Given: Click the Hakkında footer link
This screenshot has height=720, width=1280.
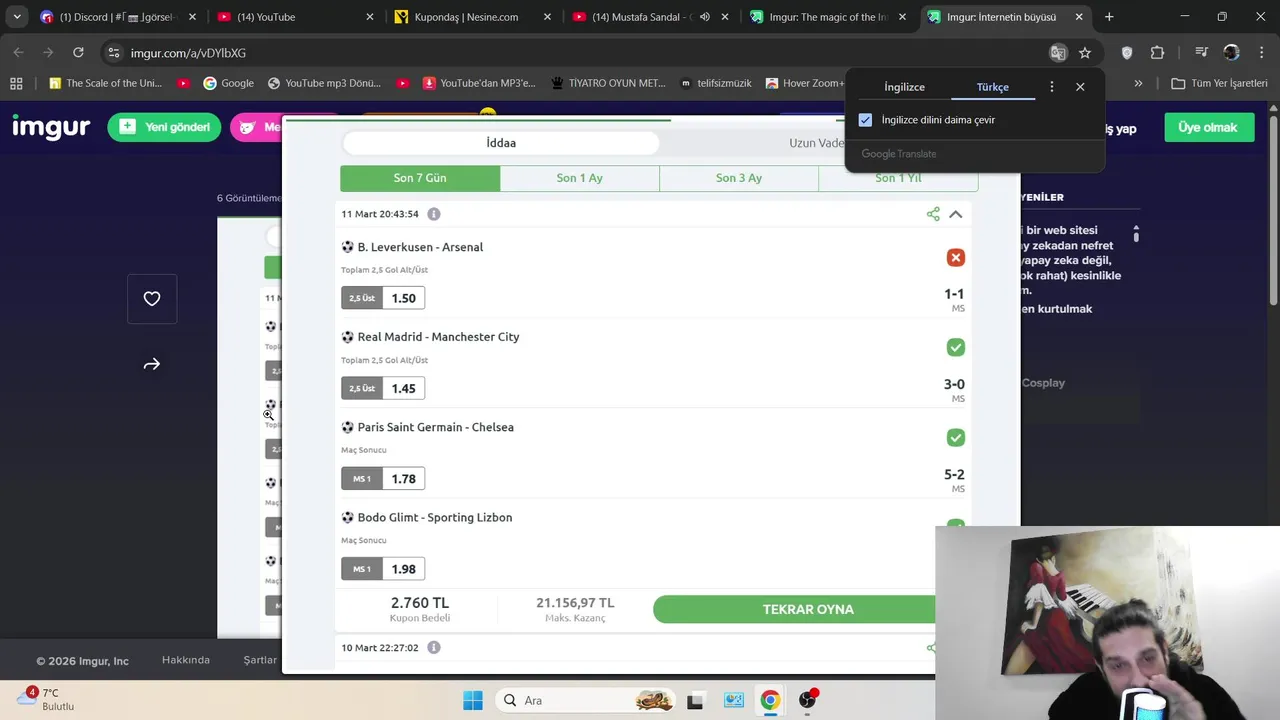Looking at the screenshot, I should tap(186, 660).
